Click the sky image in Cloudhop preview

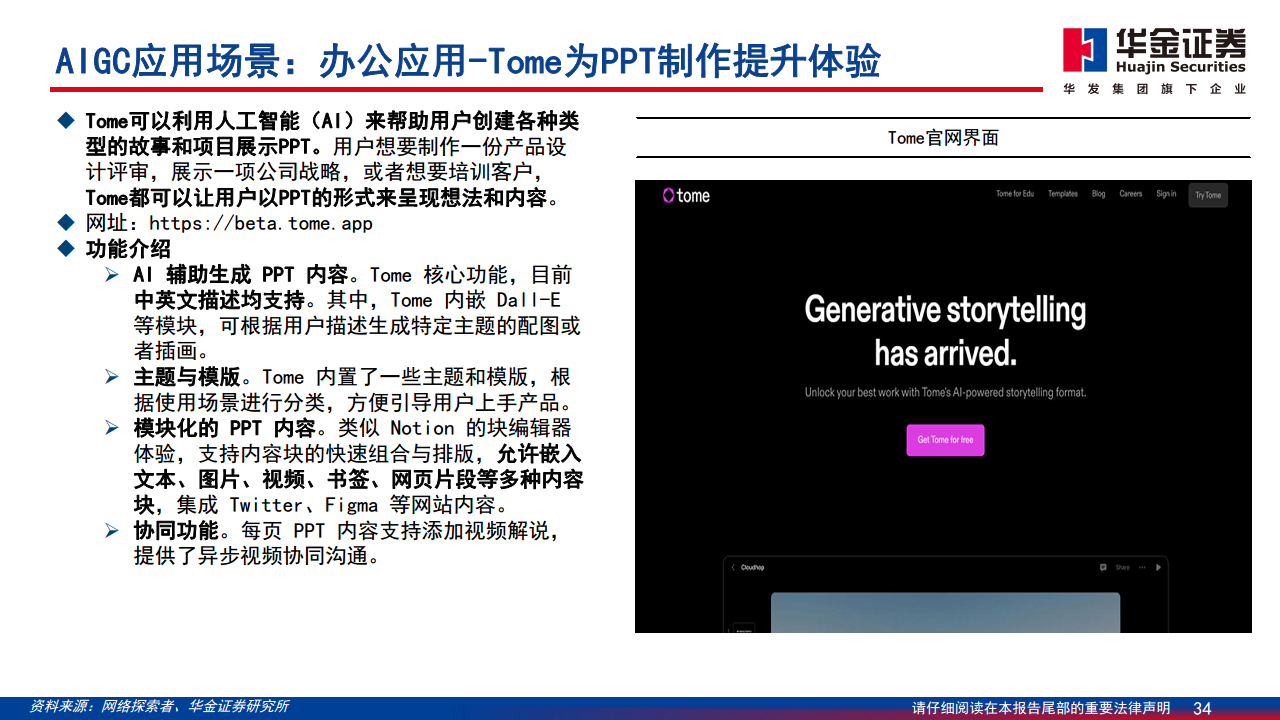click(x=945, y=612)
